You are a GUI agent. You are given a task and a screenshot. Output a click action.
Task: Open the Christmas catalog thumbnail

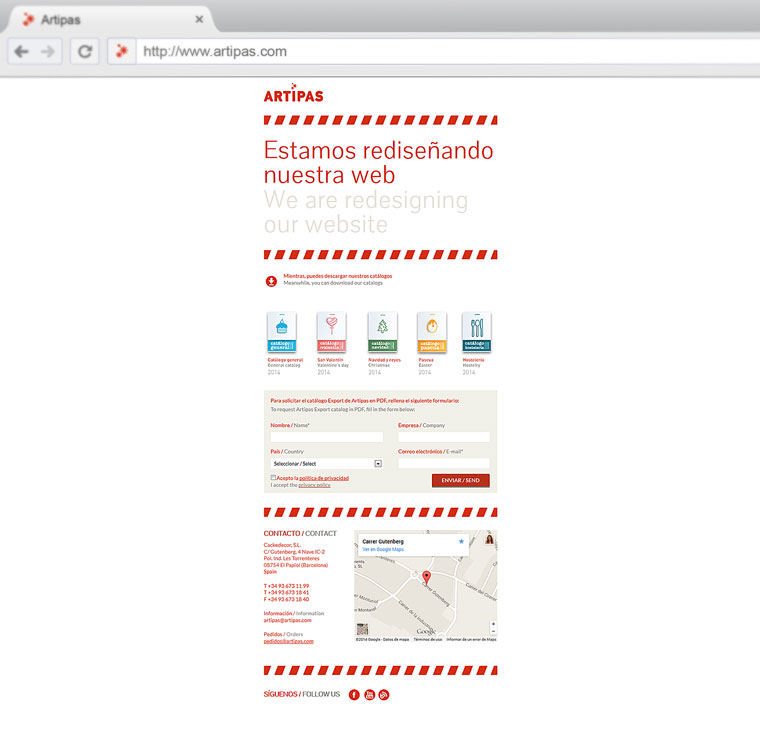(x=382, y=332)
